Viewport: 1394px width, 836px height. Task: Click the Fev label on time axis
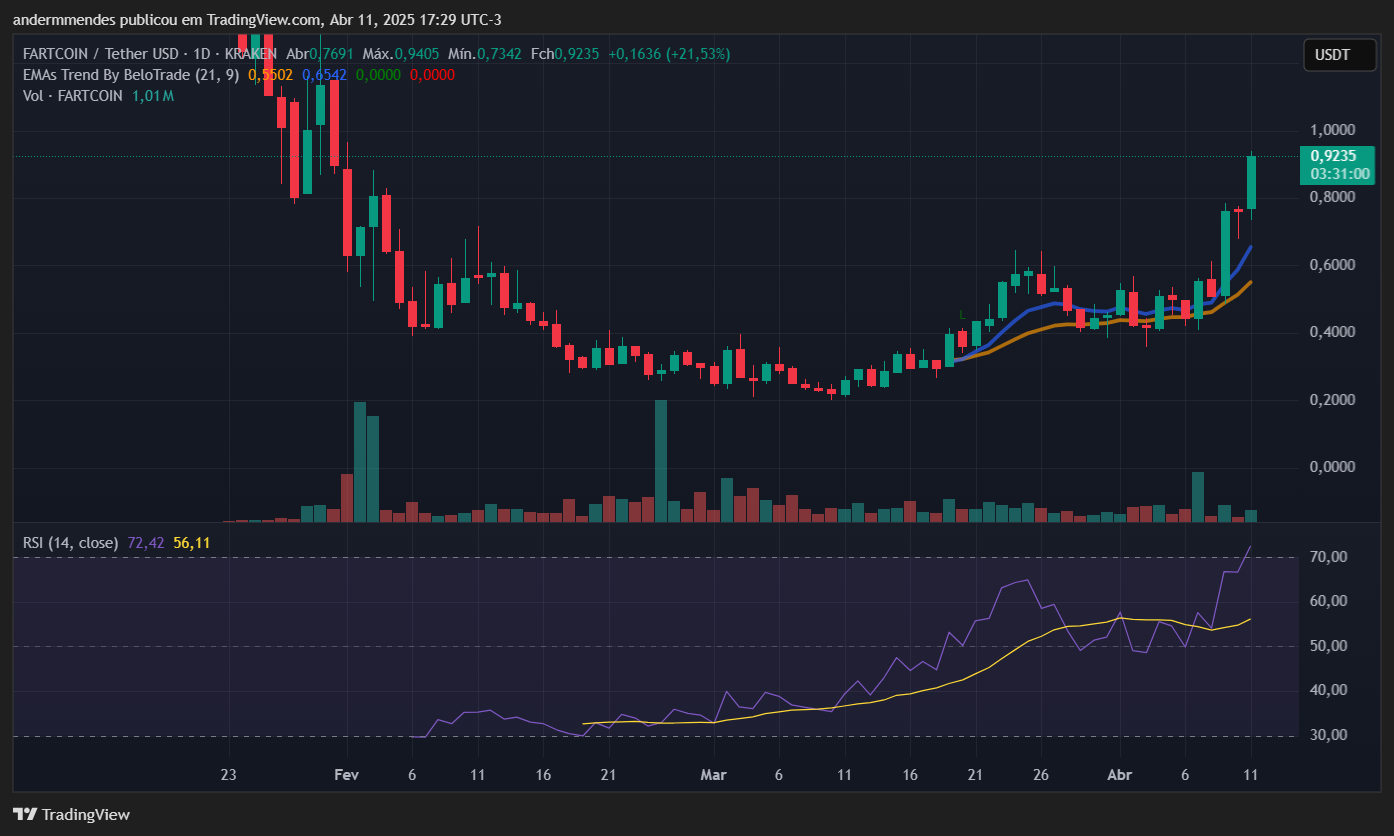(x=346, y=775)
